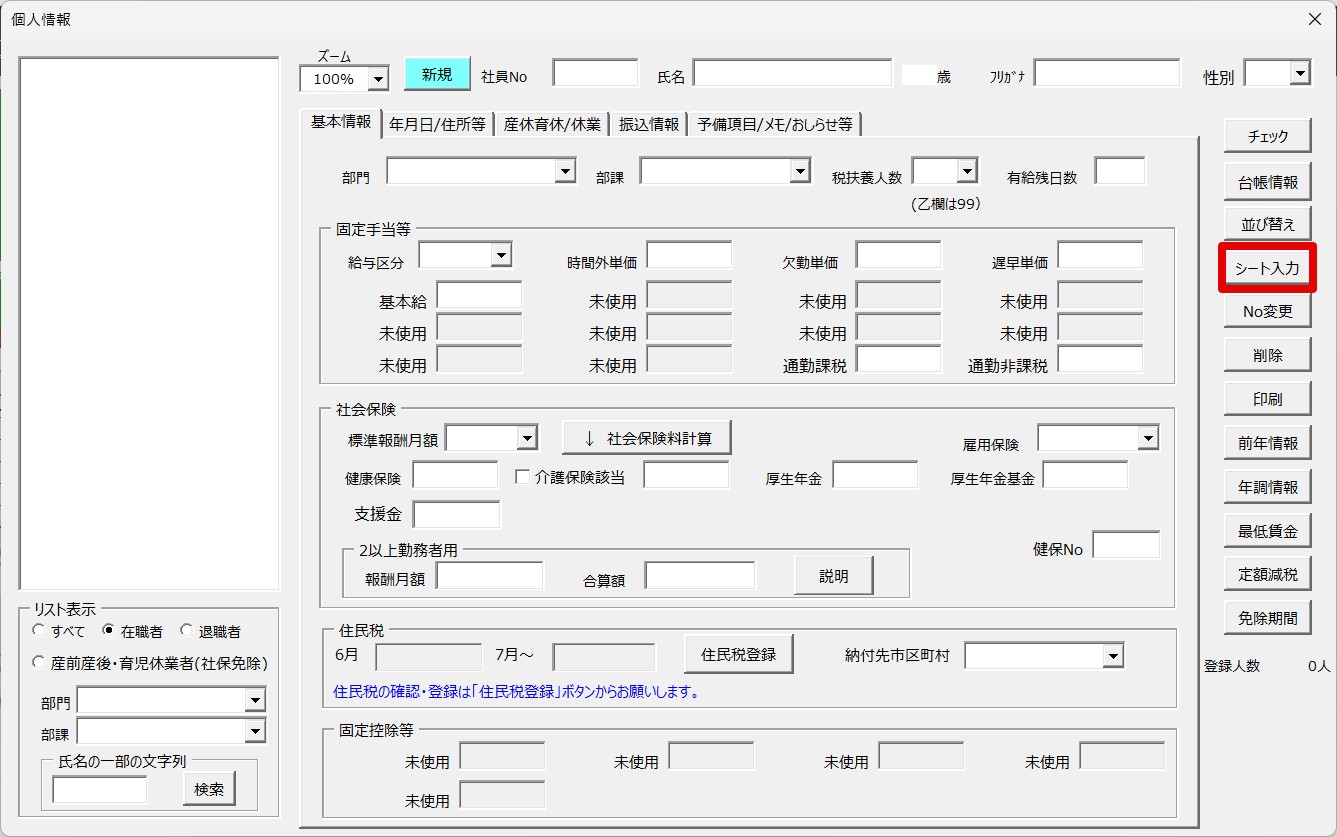Open the 給与区分 dropdown
The image size is (1337, 837).
click(501, 256)
